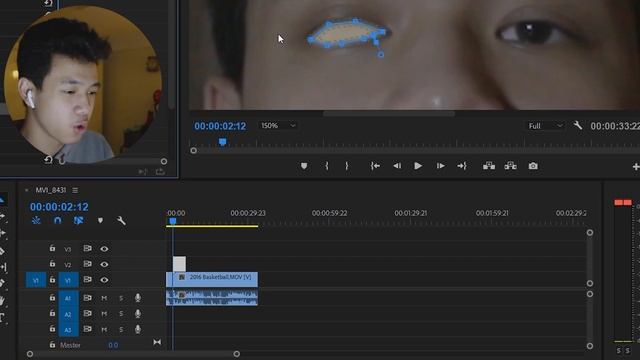Lock the Master audio track
This screenshot has width=640, height=360.
point(52,345)
